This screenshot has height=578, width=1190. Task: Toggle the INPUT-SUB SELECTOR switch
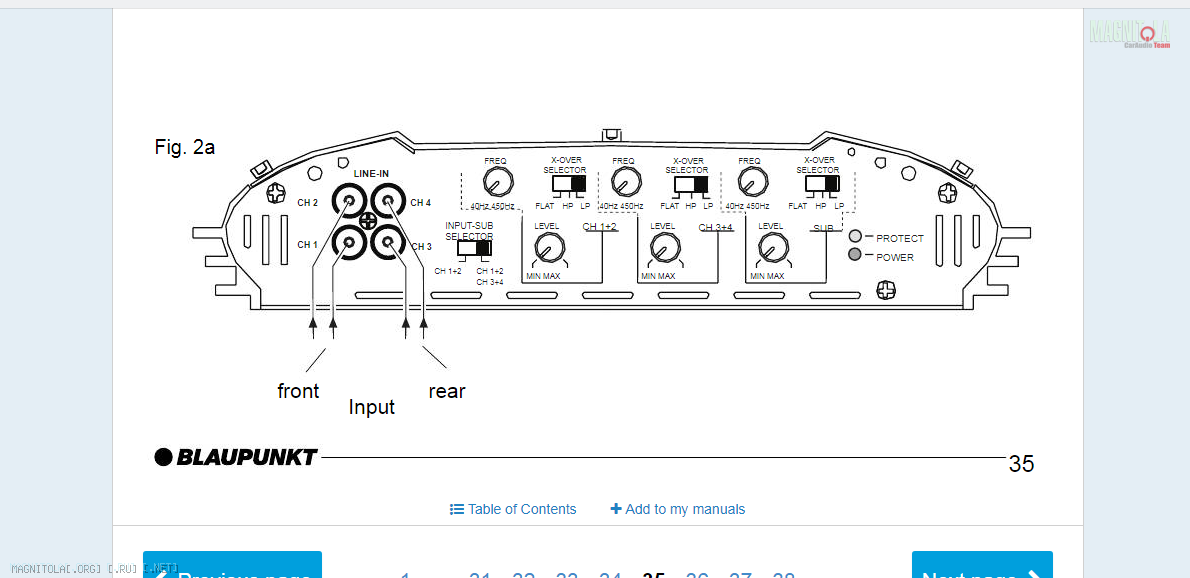(x=474, y=248)
